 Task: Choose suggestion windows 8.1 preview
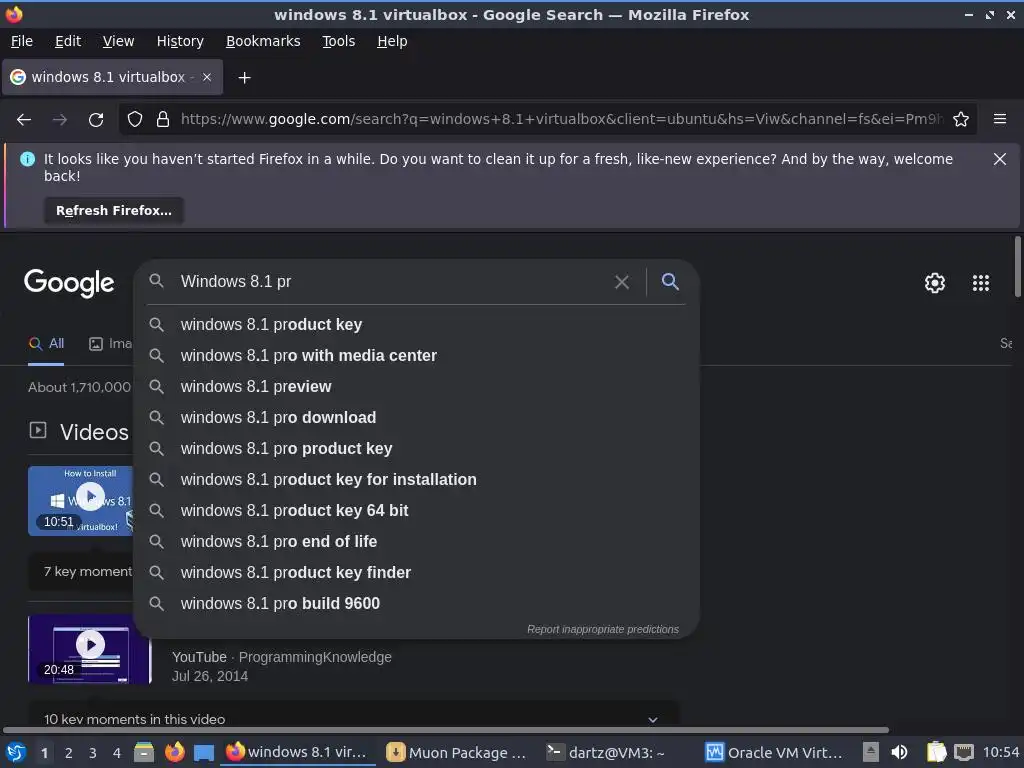416,387
